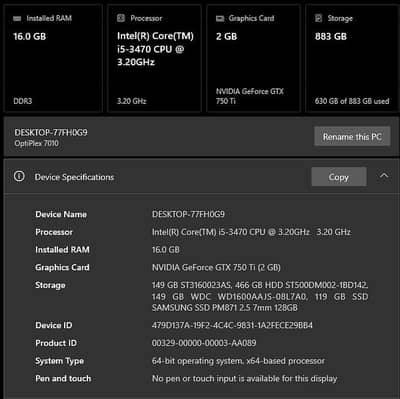Click the Product ID value 00329-00000-00003-AA089
This screenshot has height=399, width=400.
click(x=204, y=343)
